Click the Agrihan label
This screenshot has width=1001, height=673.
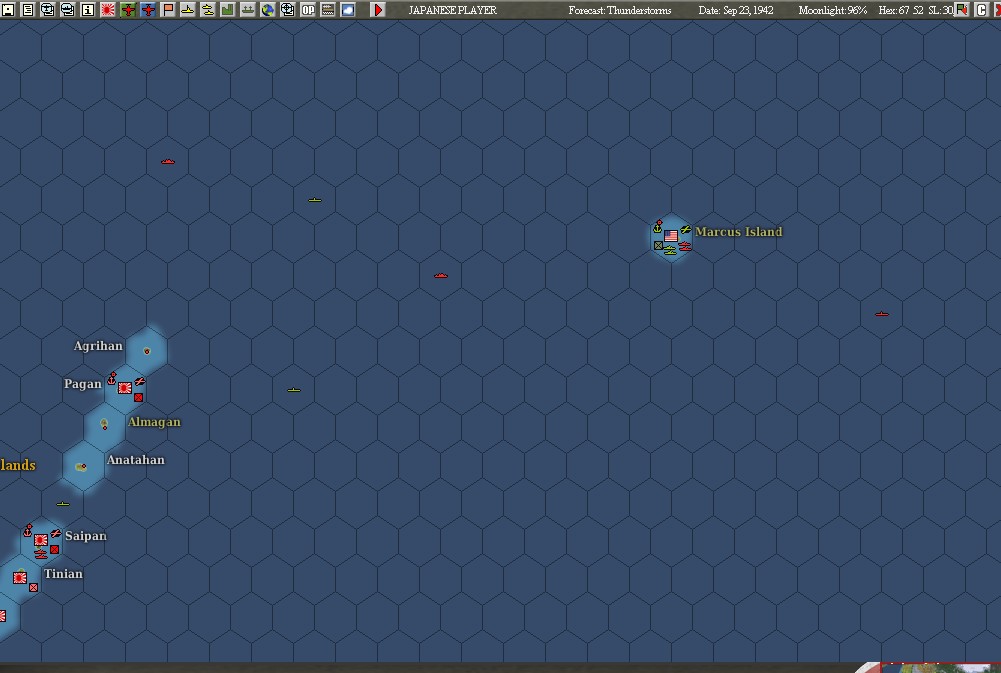click(98, 346)
